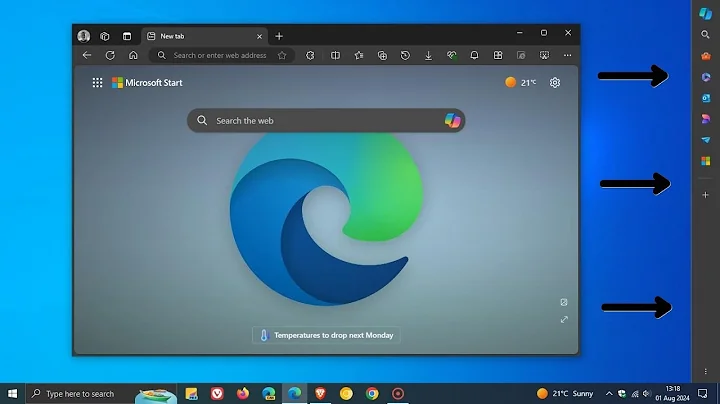Open the Favorites list icon

point(359,56)
